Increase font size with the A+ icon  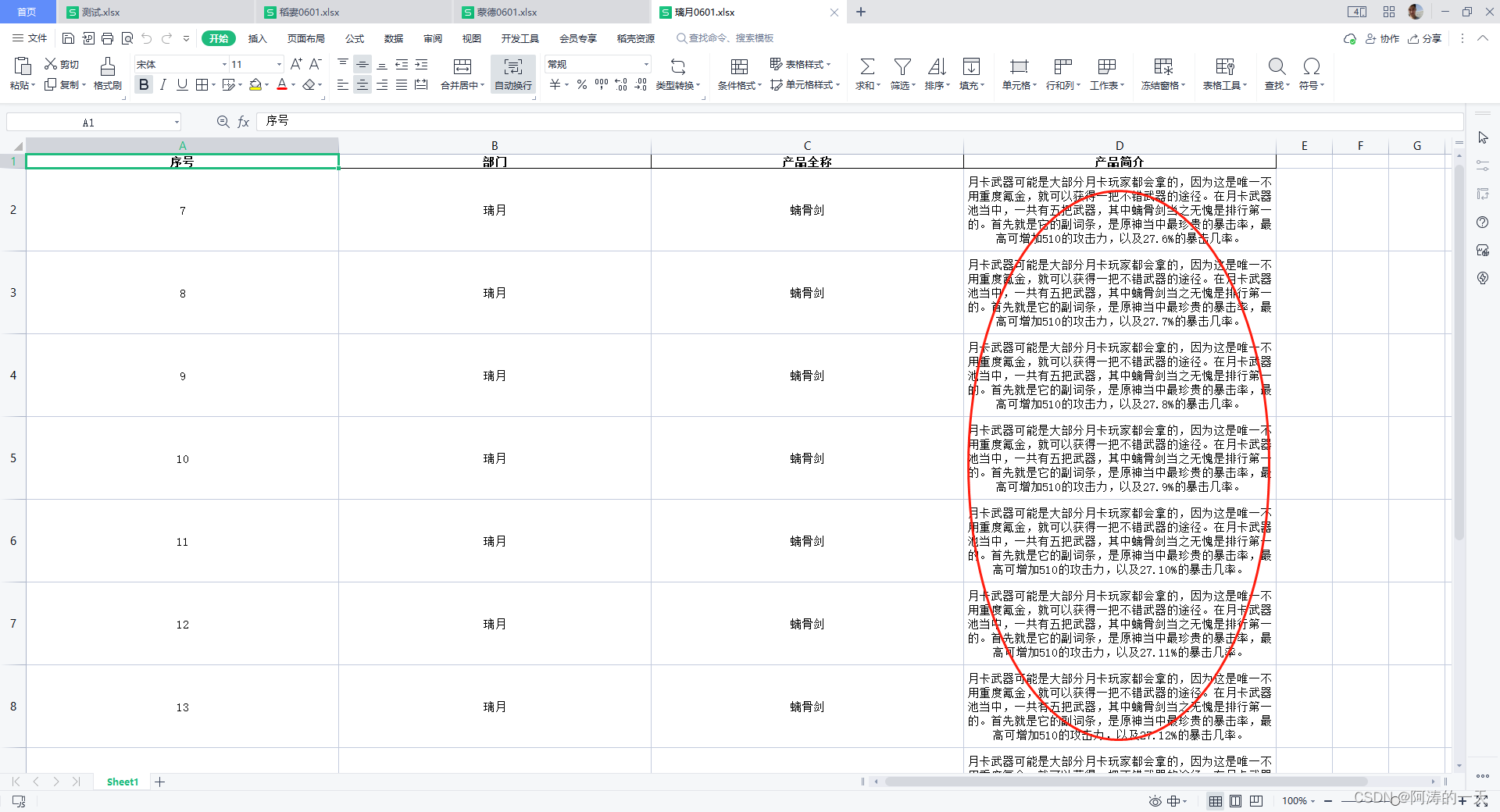tap(296, 64)
